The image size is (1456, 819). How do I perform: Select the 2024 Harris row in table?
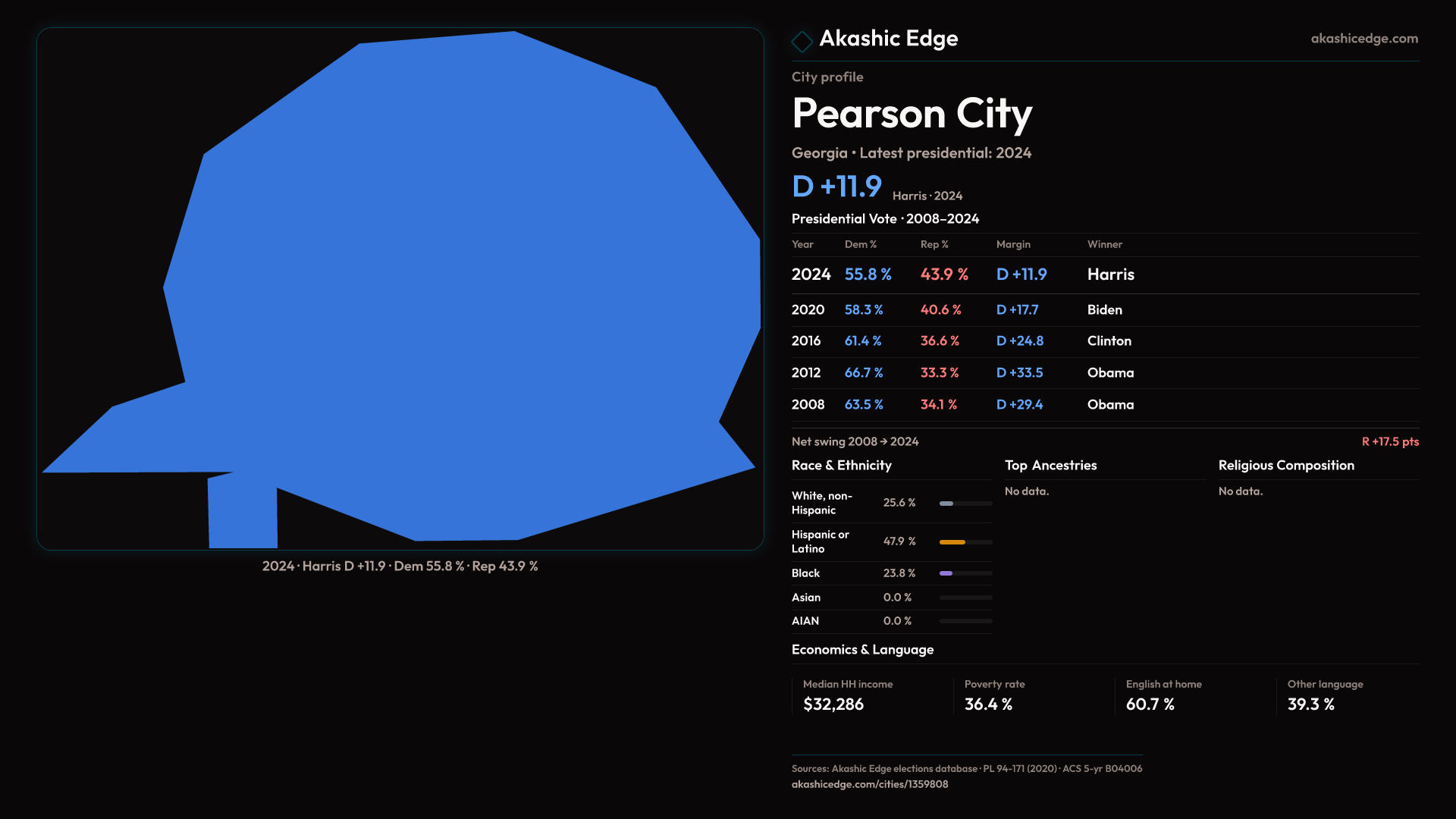click(x=1104, y=275)
